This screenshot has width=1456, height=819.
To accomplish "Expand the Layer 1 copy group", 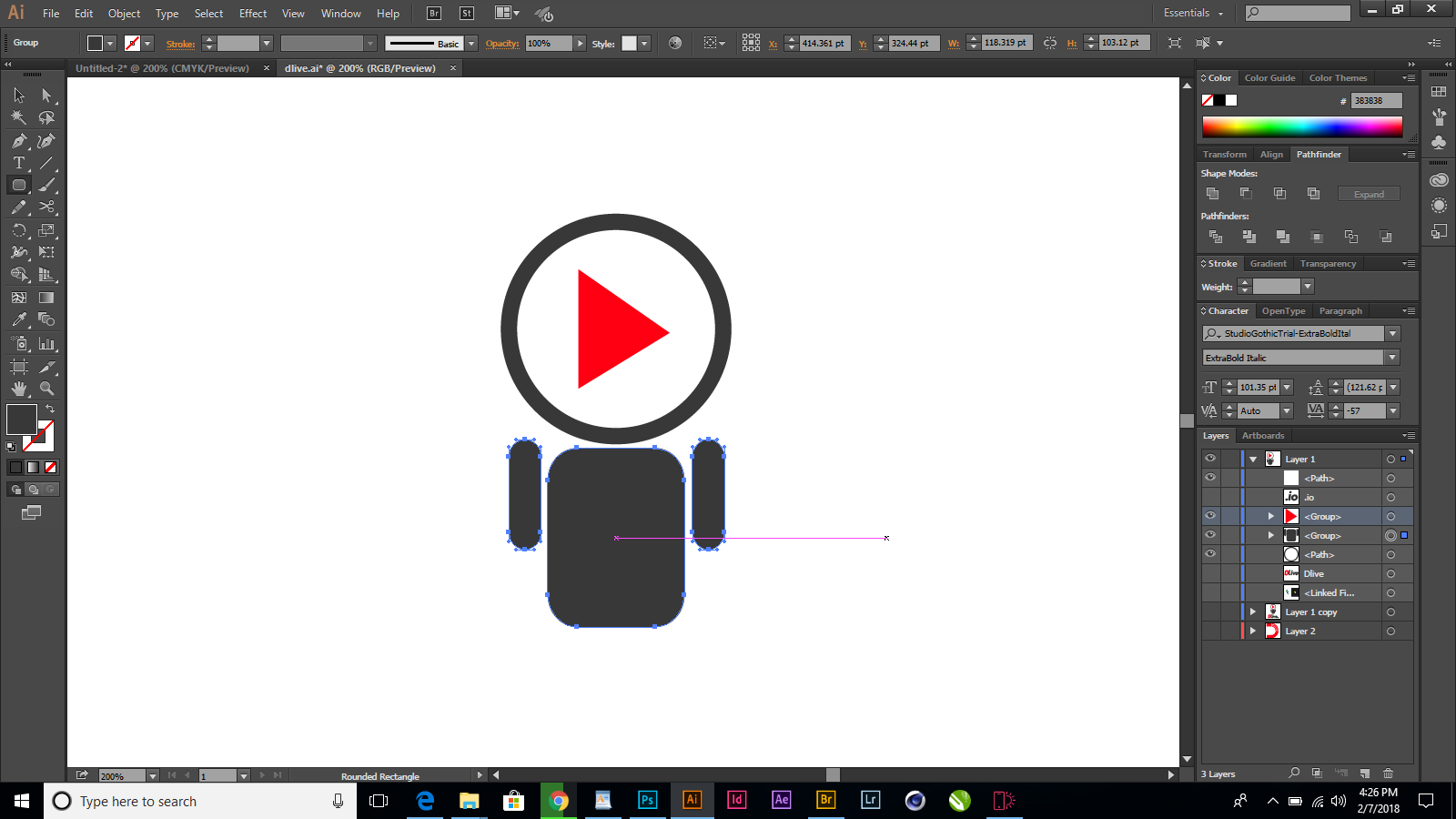I will point(1253,612).
